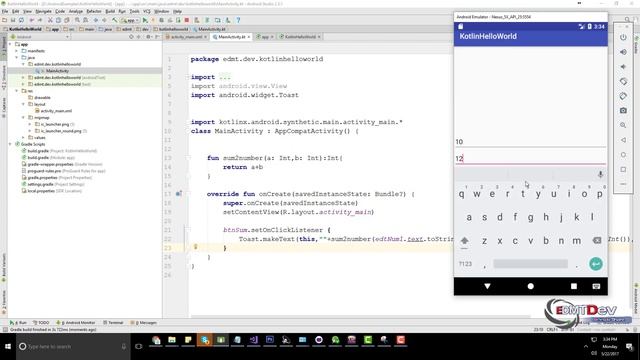The height and width of the screenshot is (360, 640).
Task: Open the Terminal tool window
Action: pyautogui.click(x=113, y=322)
